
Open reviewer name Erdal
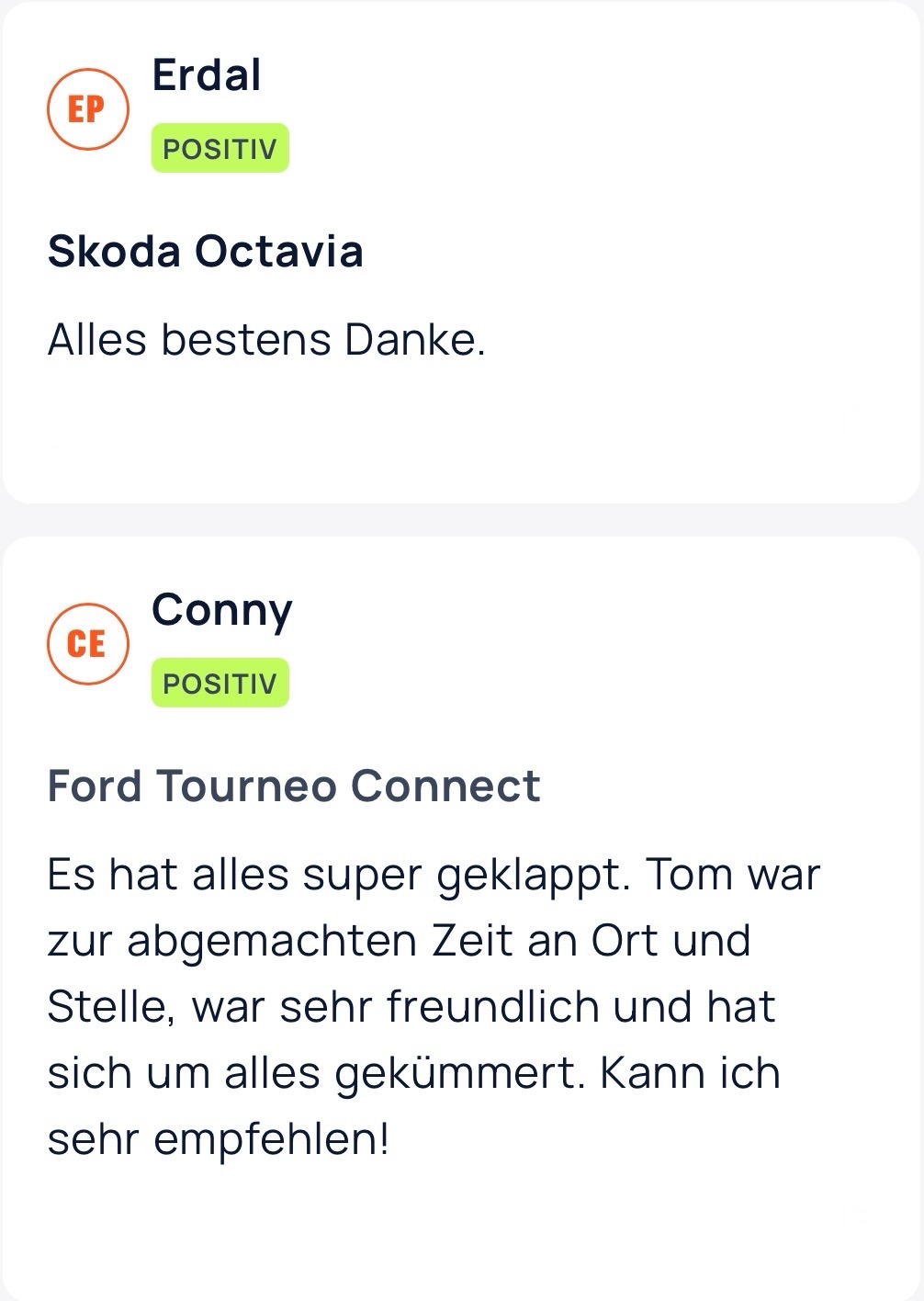pos(206,75)
